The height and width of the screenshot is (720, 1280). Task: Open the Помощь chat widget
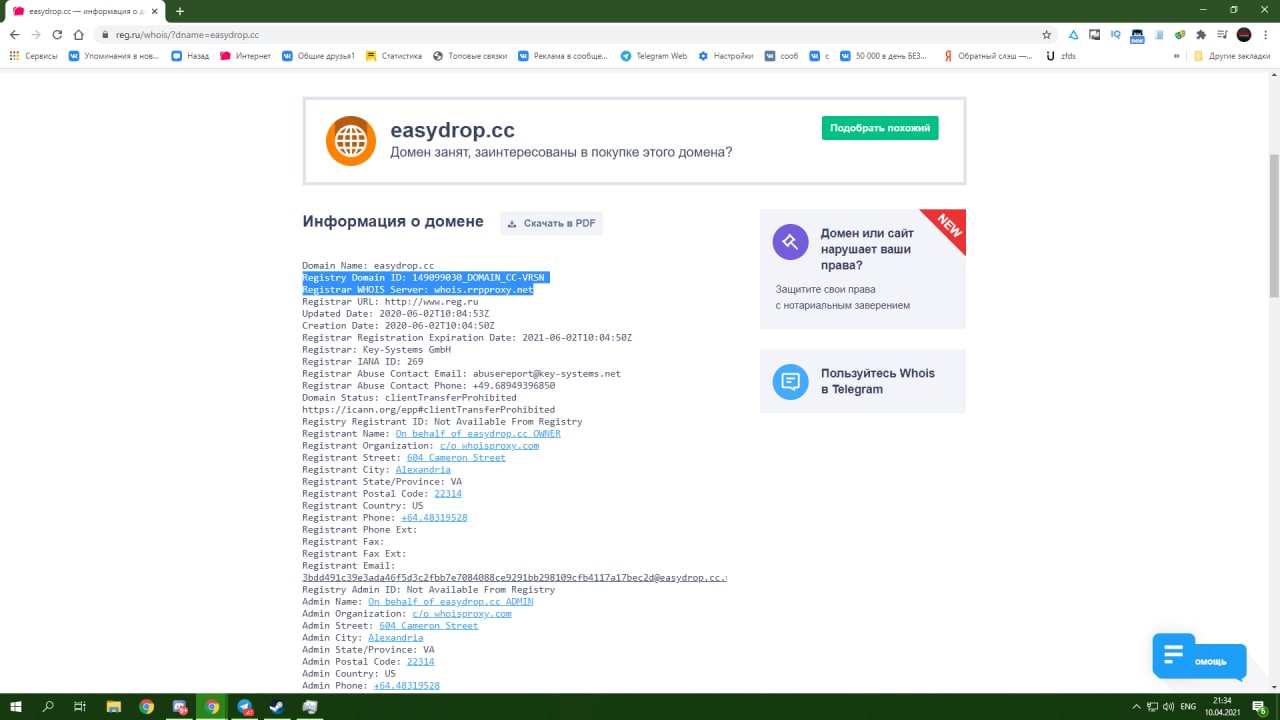(x=1198, y=656)
